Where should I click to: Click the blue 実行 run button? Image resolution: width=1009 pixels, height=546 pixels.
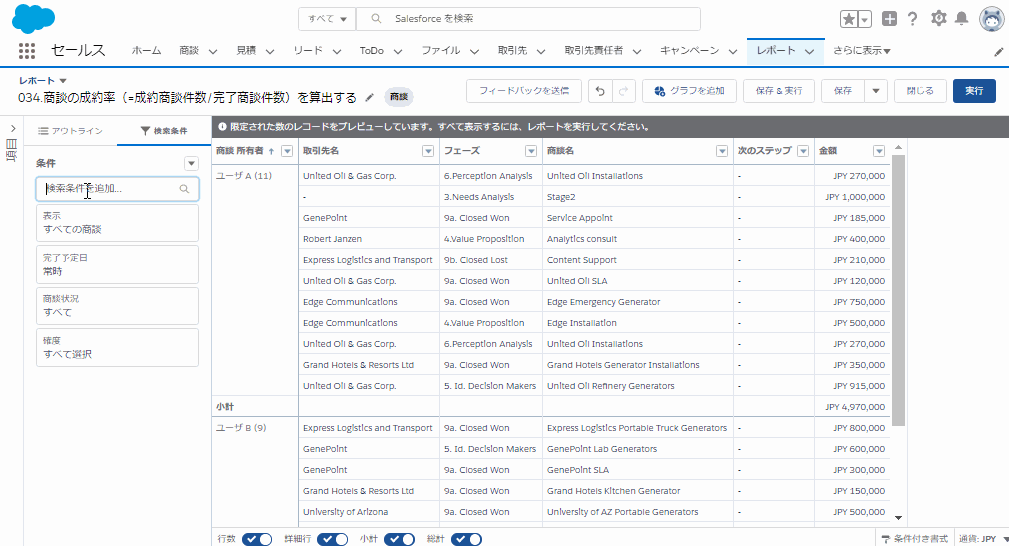974,91
